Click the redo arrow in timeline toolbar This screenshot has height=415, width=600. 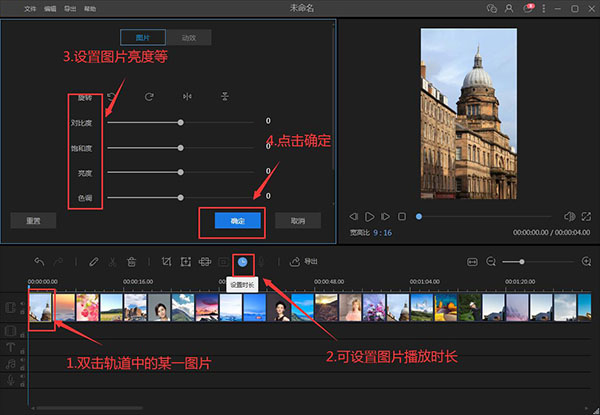58,262
